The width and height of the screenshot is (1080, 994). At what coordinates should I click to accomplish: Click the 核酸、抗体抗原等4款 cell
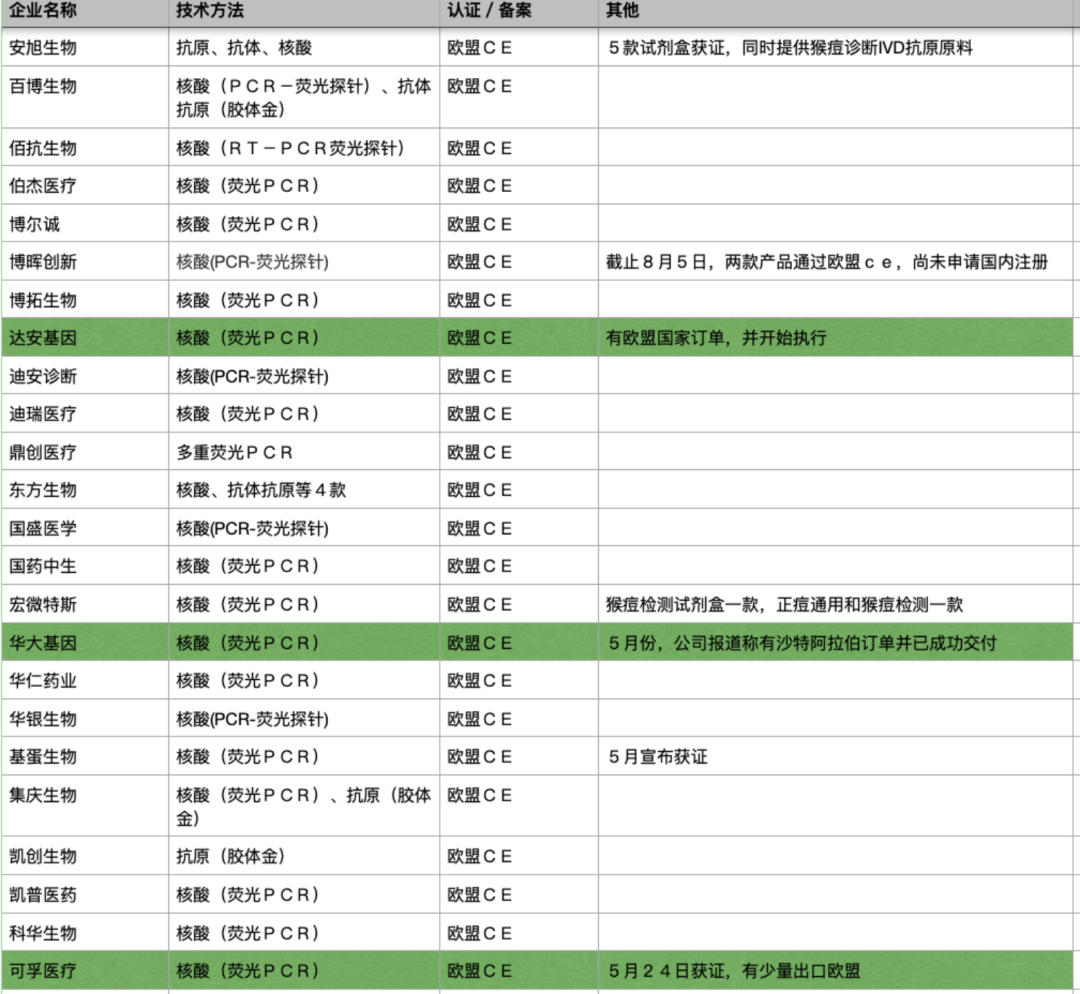304,490
